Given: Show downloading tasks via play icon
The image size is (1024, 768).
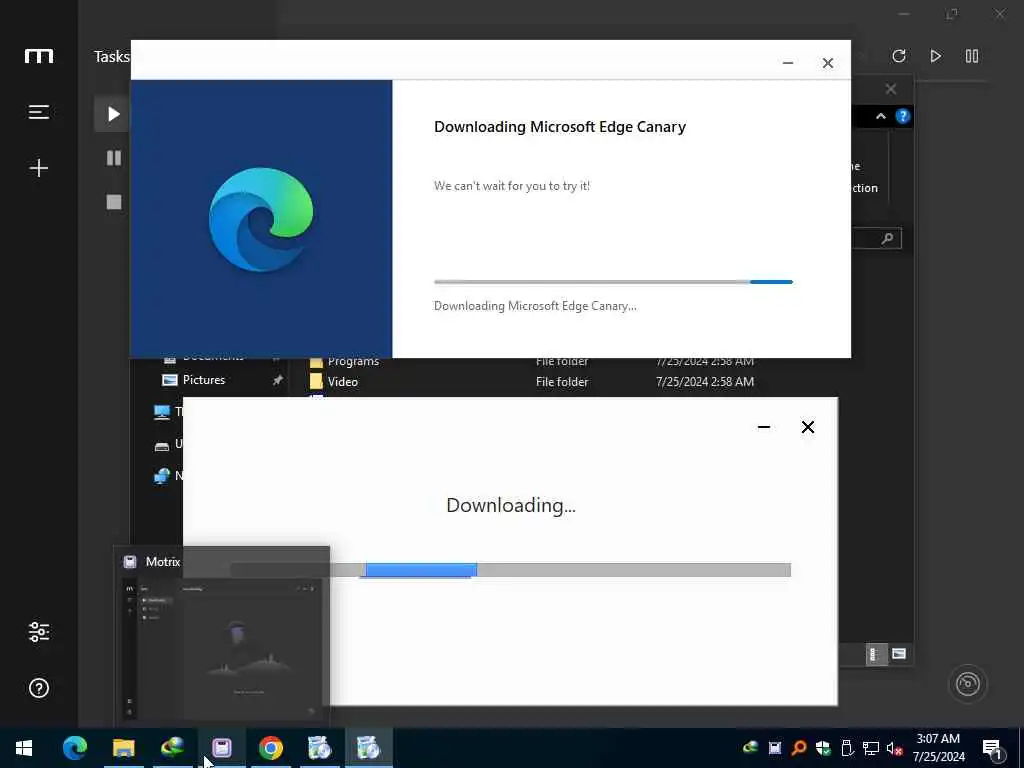Looking at the screenshot, I should coord(114,114).
